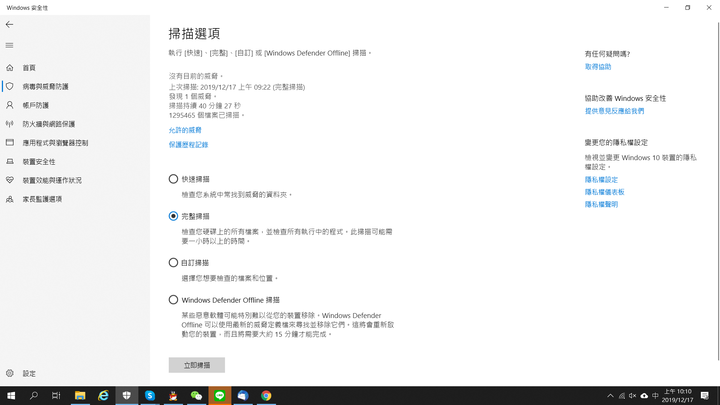
Task: Open the Windows Start menu
Action: 11,396
